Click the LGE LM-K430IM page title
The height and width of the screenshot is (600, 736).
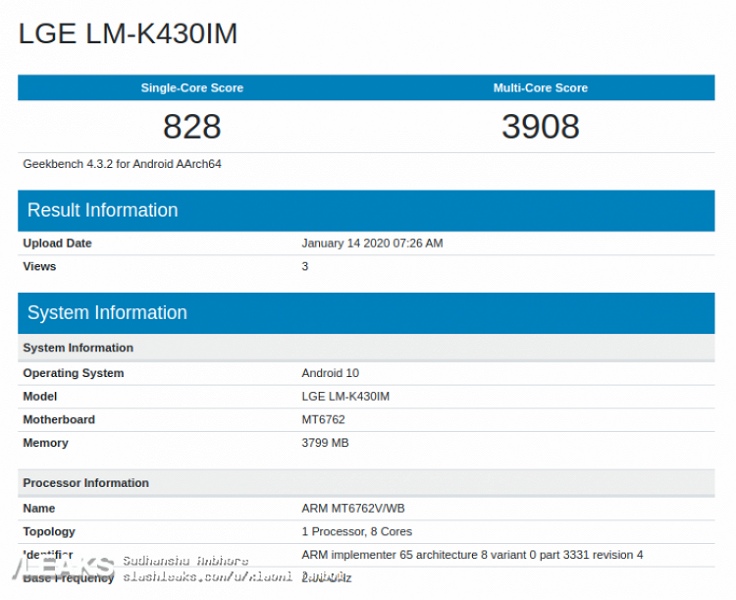tap(128, 34)
